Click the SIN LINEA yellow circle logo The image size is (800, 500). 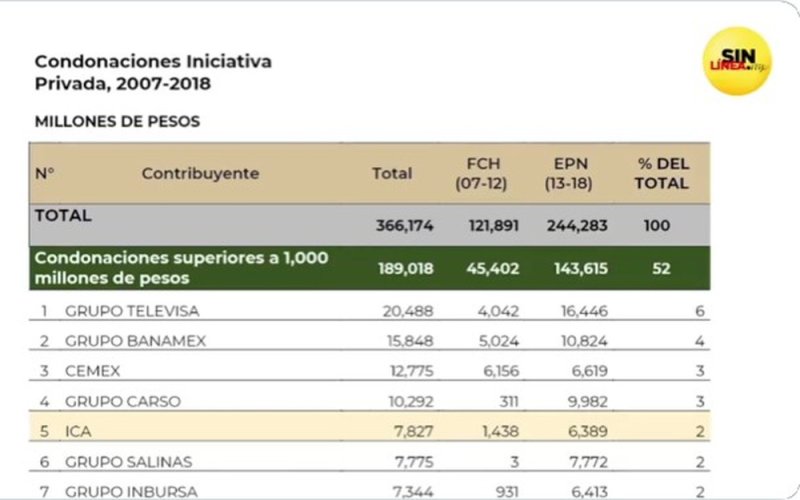tap(737, 61)
